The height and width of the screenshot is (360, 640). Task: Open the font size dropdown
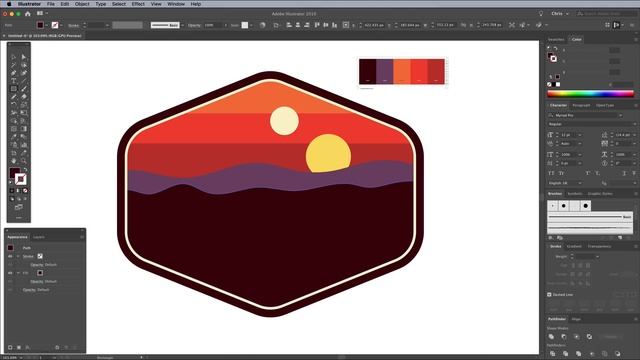click(x=580, y=135)
